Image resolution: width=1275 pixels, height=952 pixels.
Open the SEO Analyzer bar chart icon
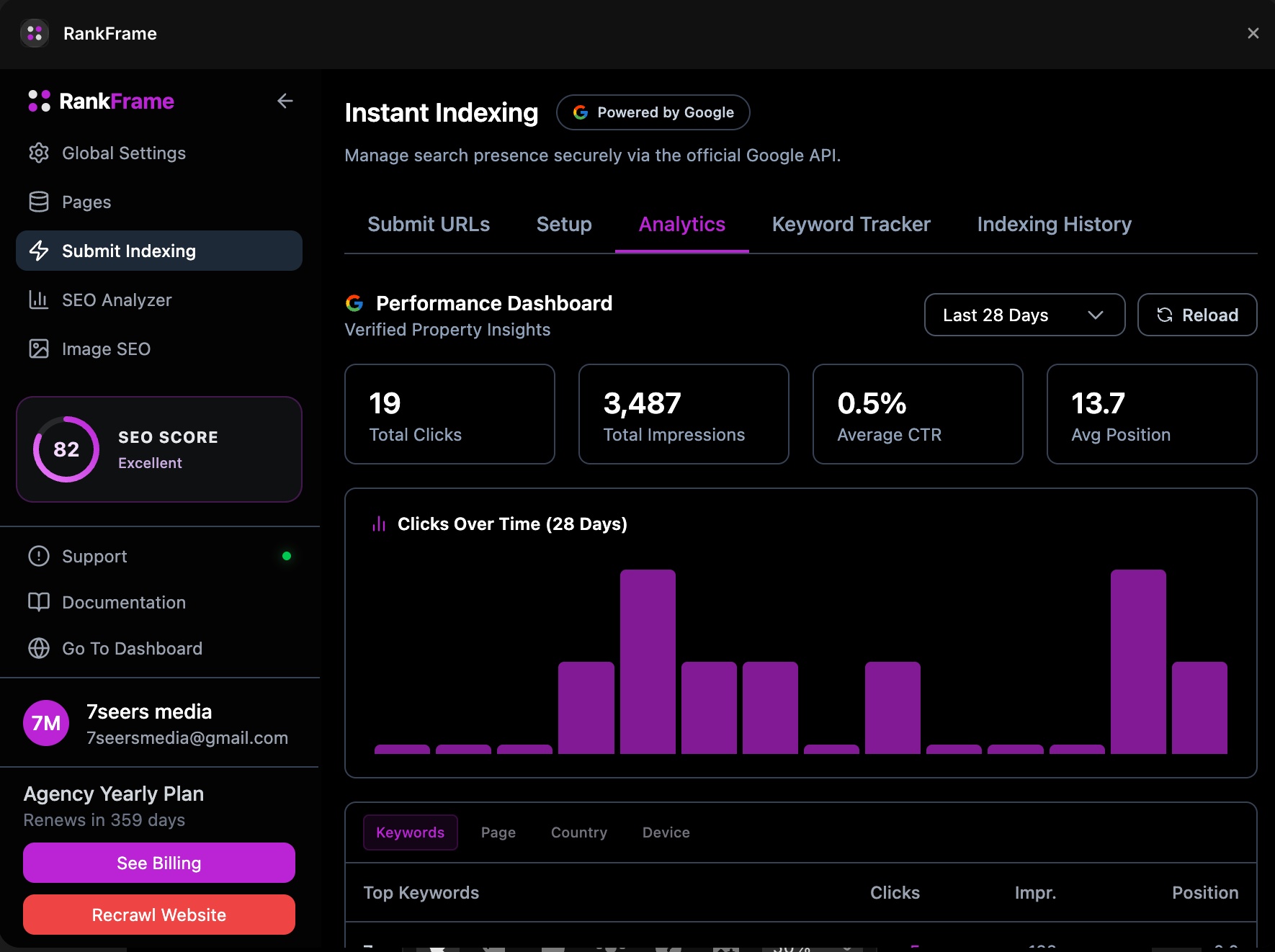pos(40,300)
